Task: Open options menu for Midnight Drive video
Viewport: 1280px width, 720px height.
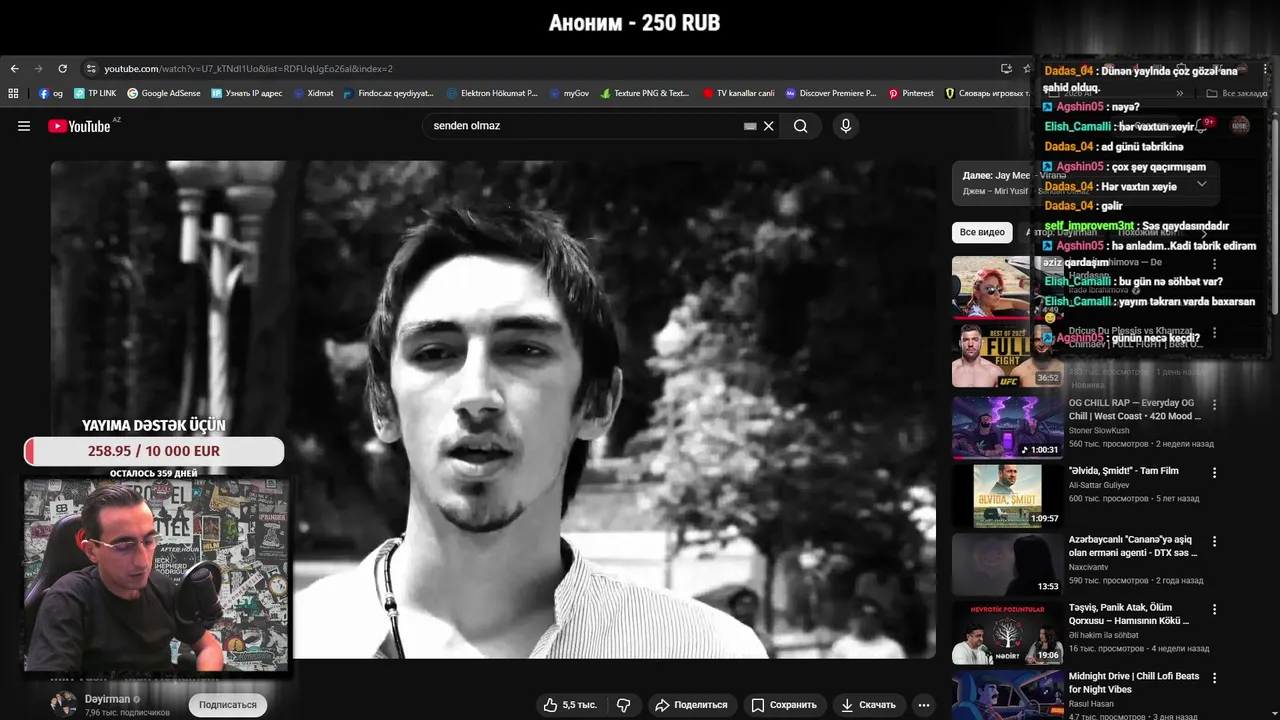Action: coord(1215,678)
